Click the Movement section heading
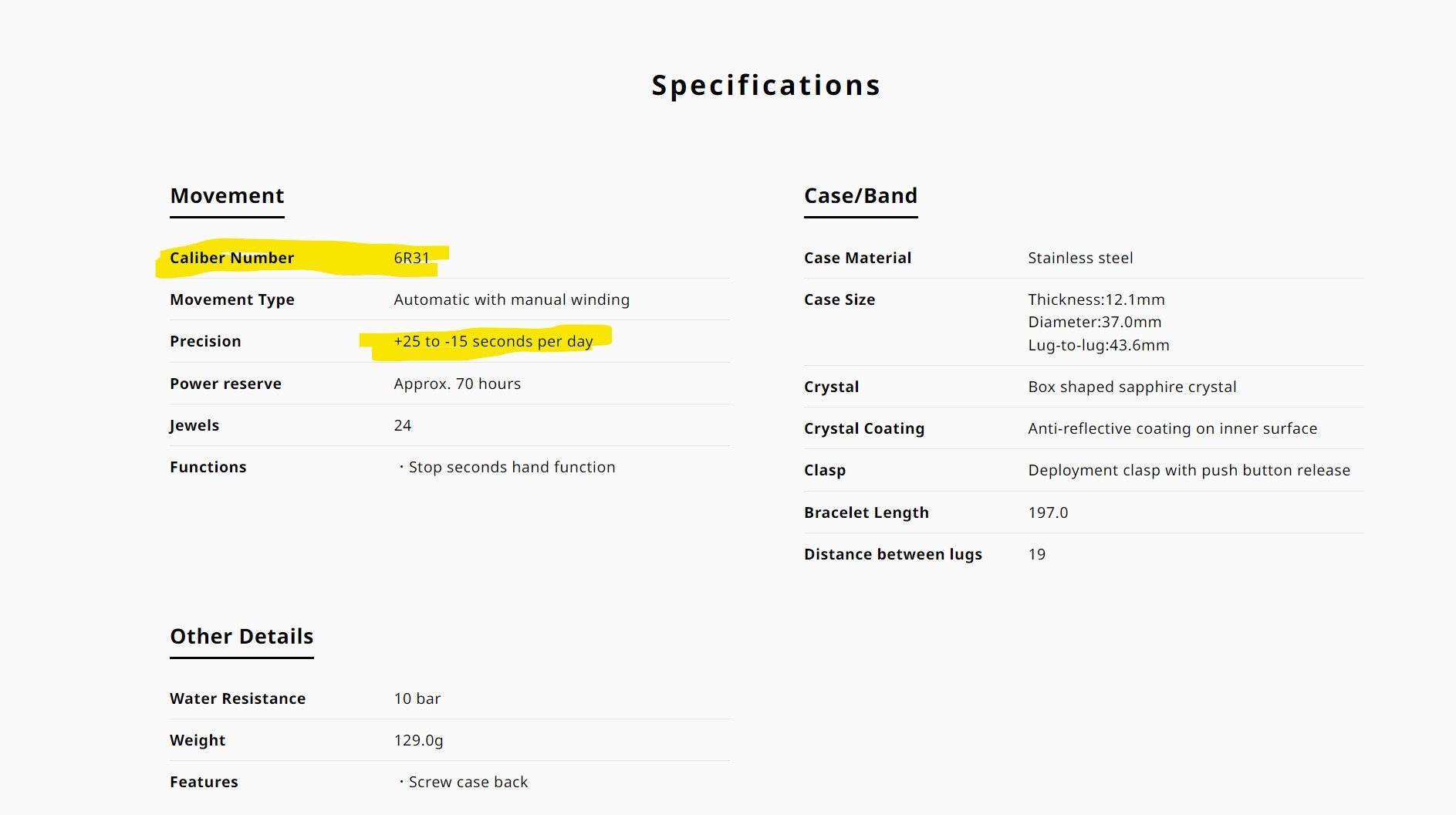1456x815 pixels. 227,196
